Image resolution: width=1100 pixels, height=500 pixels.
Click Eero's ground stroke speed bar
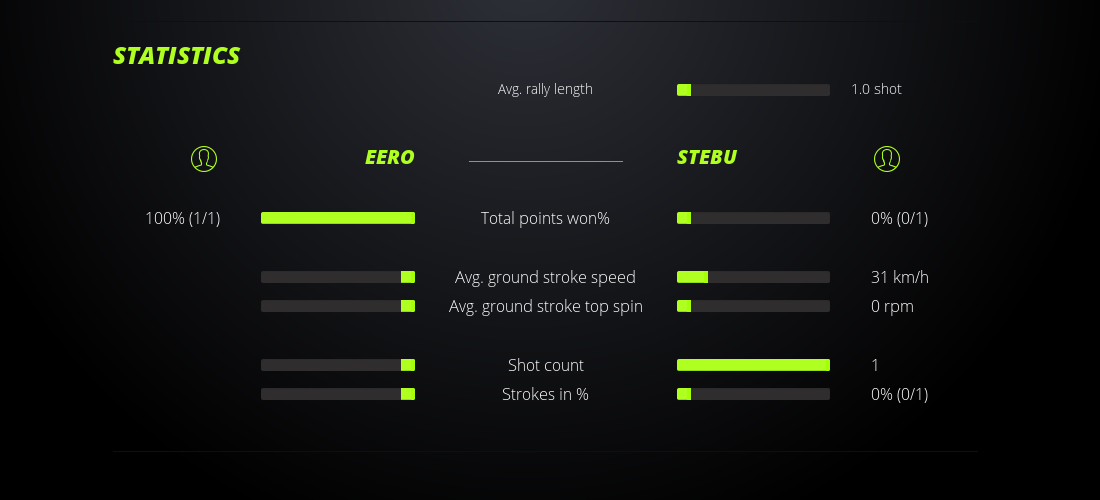click(x=338, y=277)
